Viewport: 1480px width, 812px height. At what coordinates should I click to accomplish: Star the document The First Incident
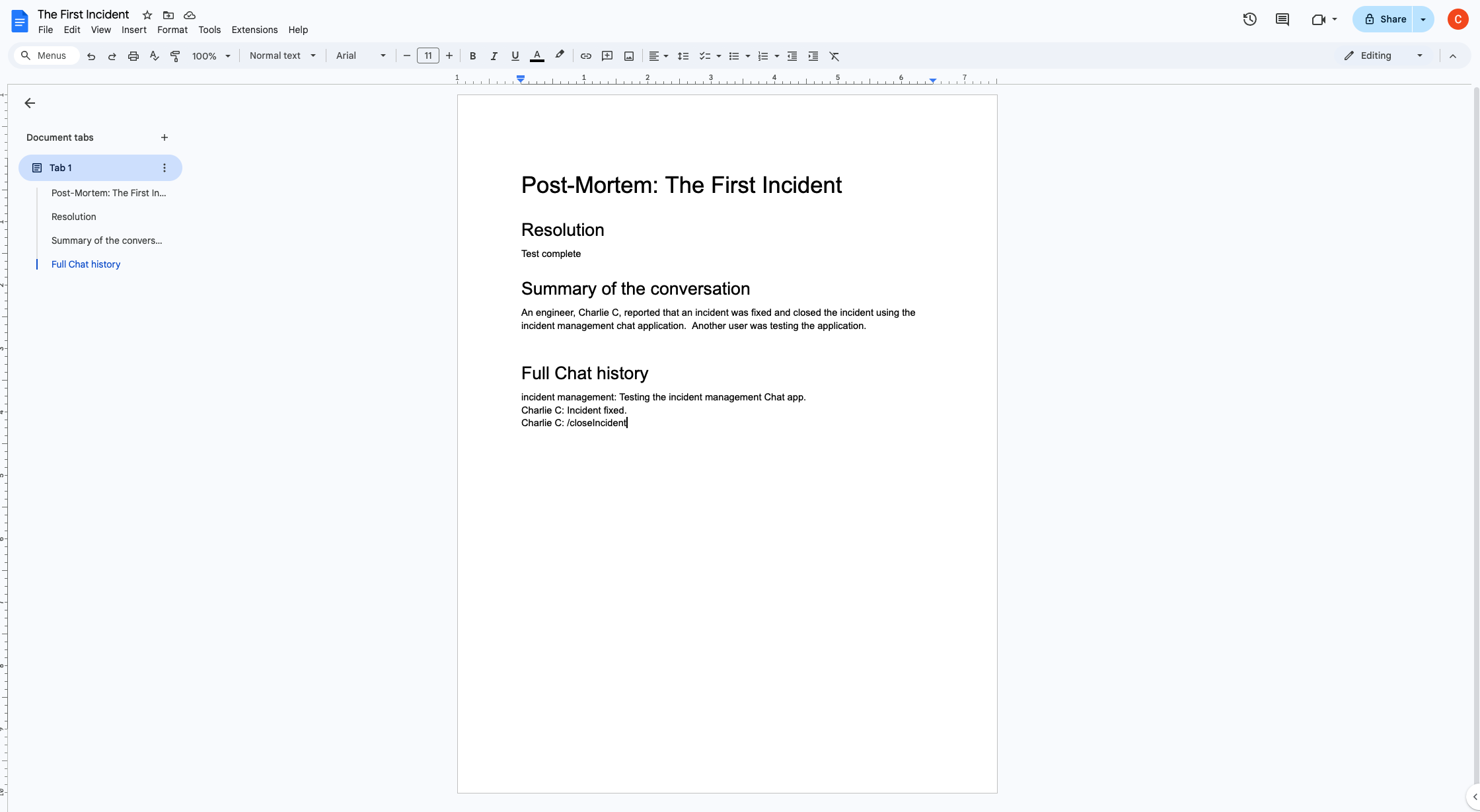pos(146,15)
